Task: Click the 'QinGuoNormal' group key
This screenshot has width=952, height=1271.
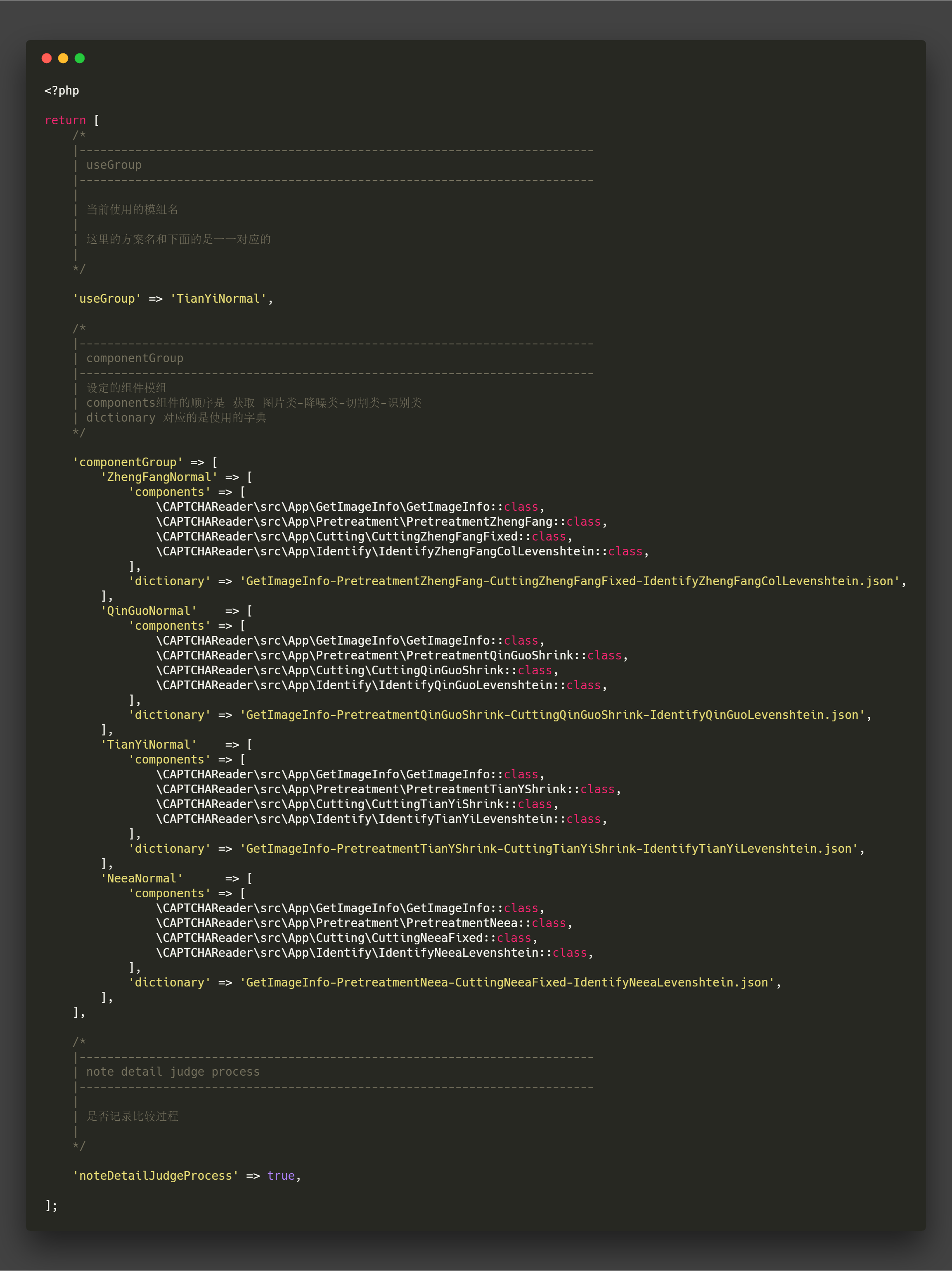Action: pyautogui.click(x=149, y=611)
